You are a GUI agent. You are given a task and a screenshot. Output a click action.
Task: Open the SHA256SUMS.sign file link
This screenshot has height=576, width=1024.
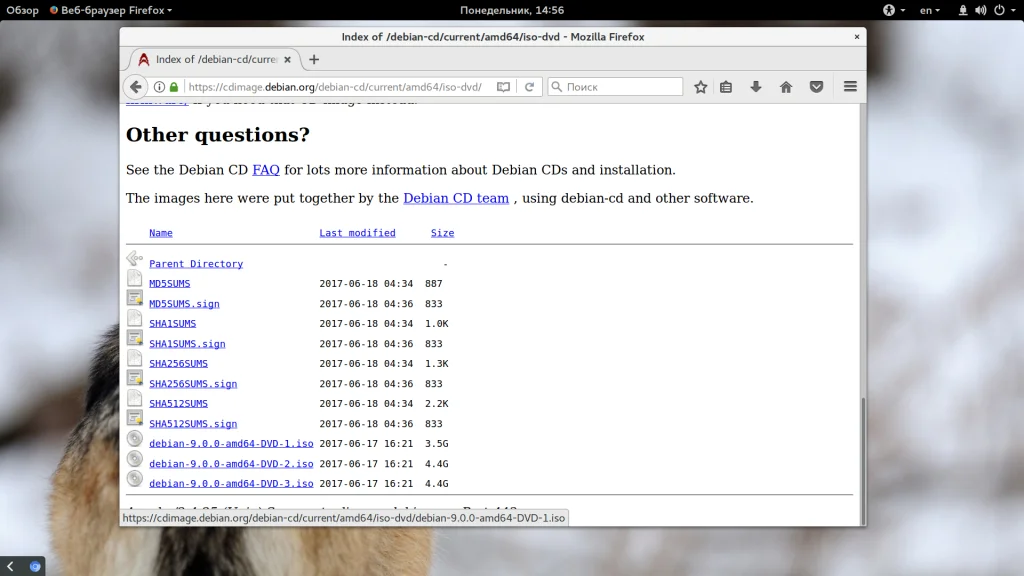click(193, 384)
